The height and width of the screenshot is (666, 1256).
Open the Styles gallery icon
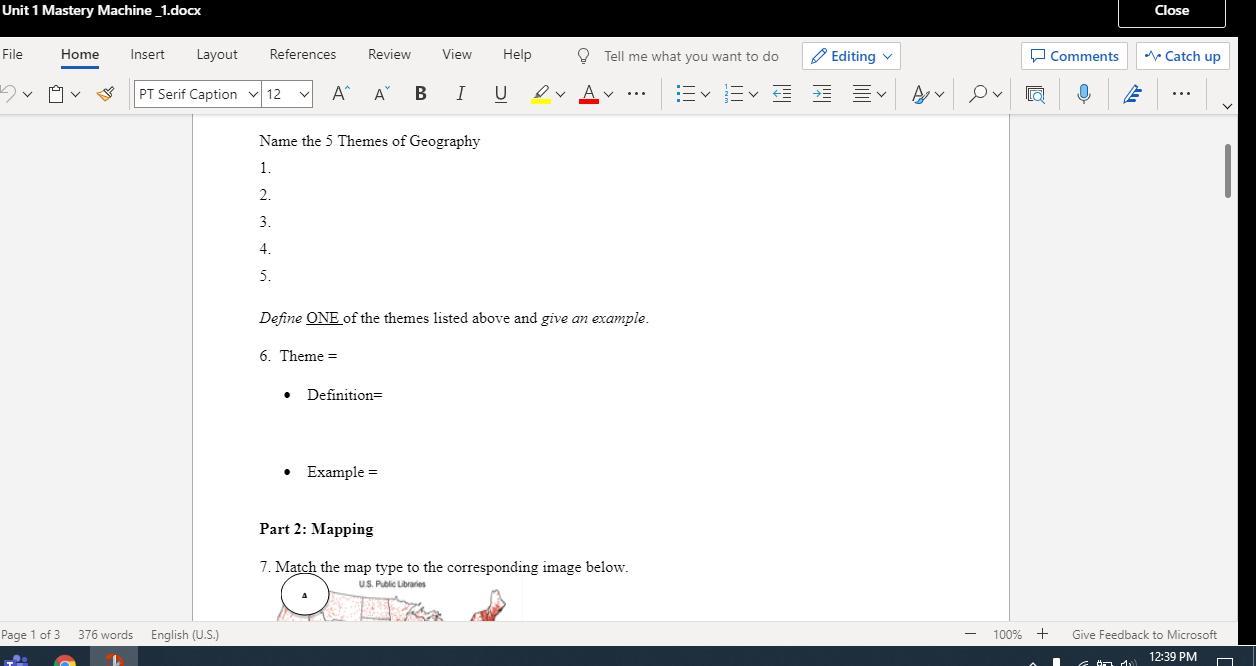[x=920, y=94]
